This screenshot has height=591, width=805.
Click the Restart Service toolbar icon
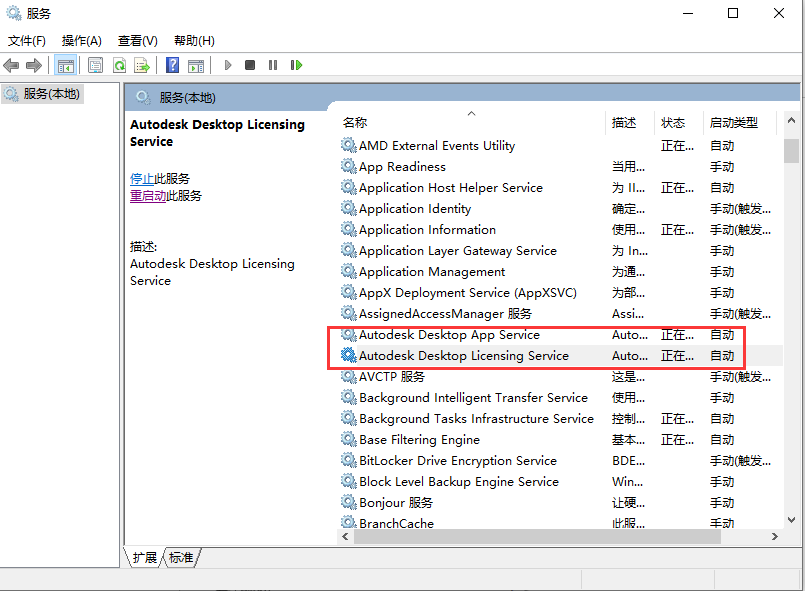click(x=296, y=66)
